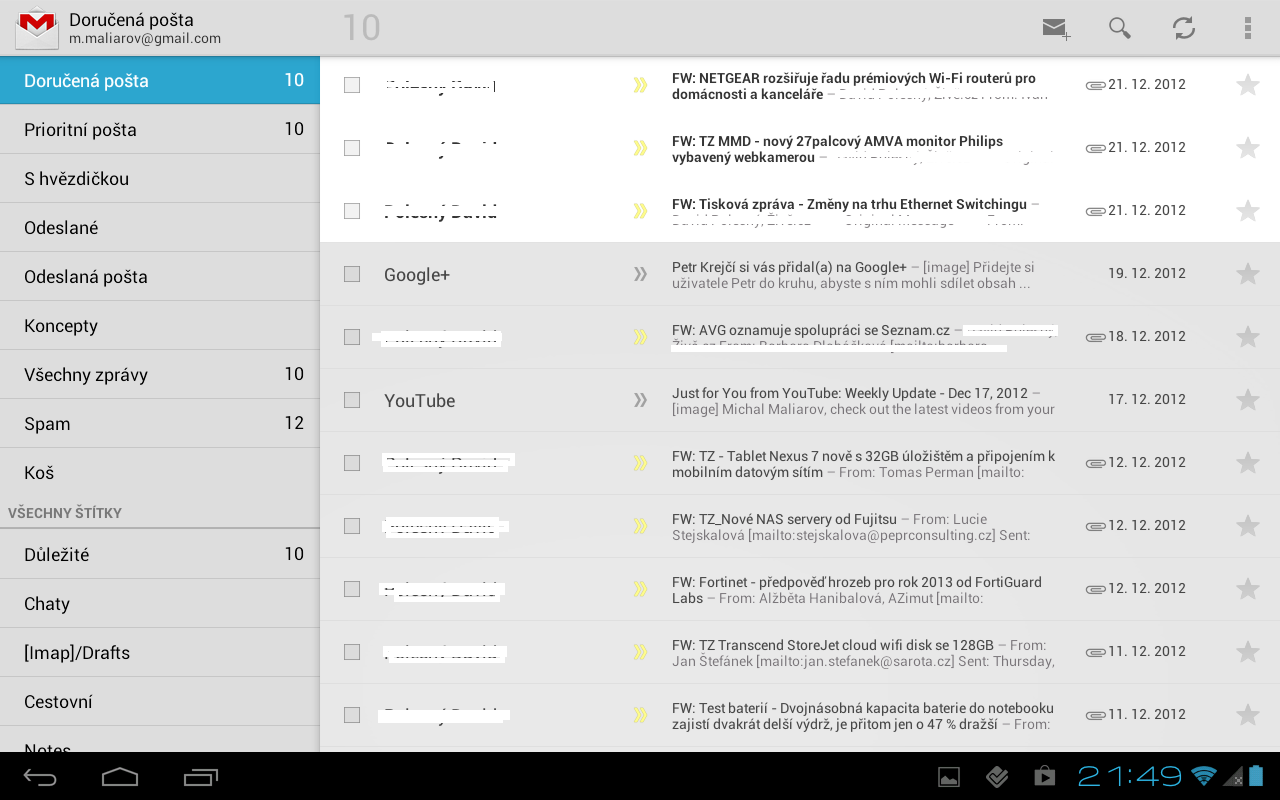Check the box beside Google+ email

(x=352, y=274)
